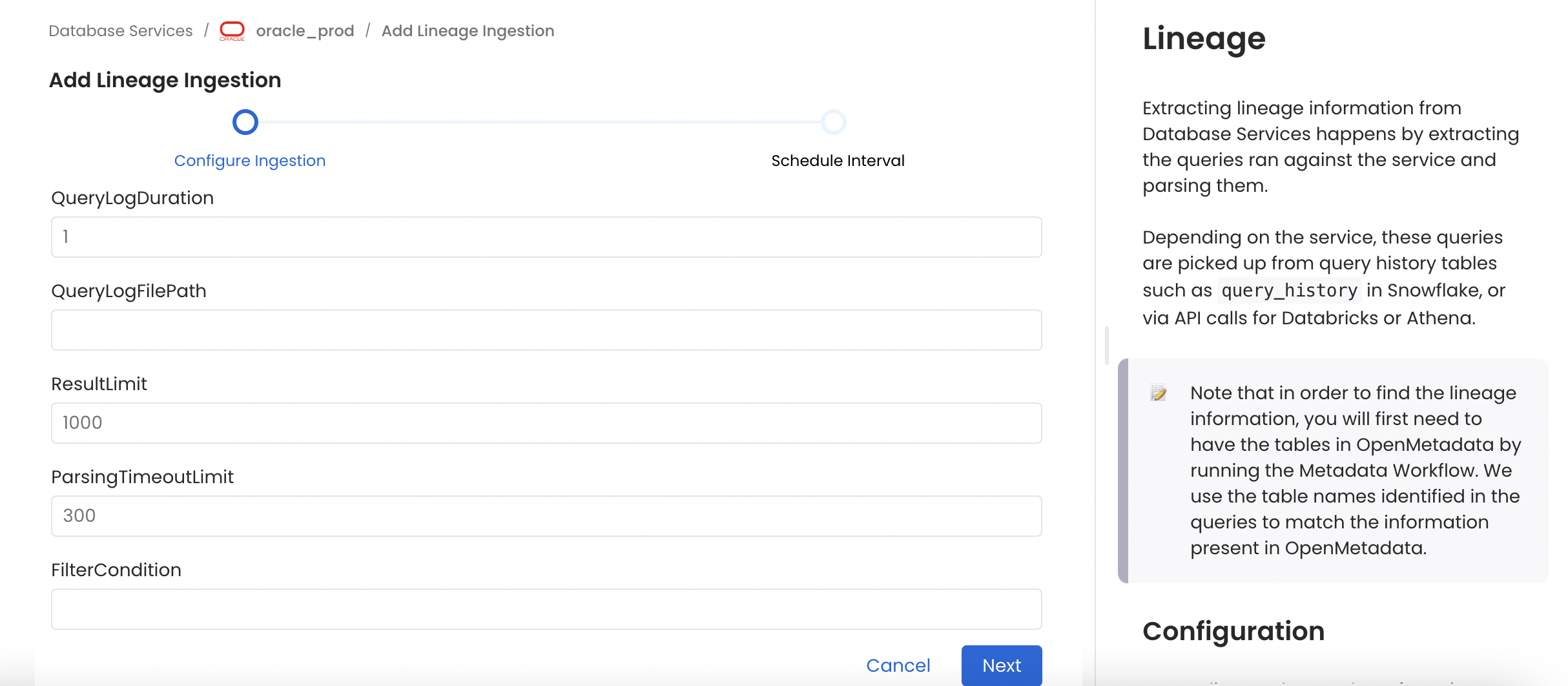
Task: Click the Configure Ingestion step label
Action: (250, 161)
